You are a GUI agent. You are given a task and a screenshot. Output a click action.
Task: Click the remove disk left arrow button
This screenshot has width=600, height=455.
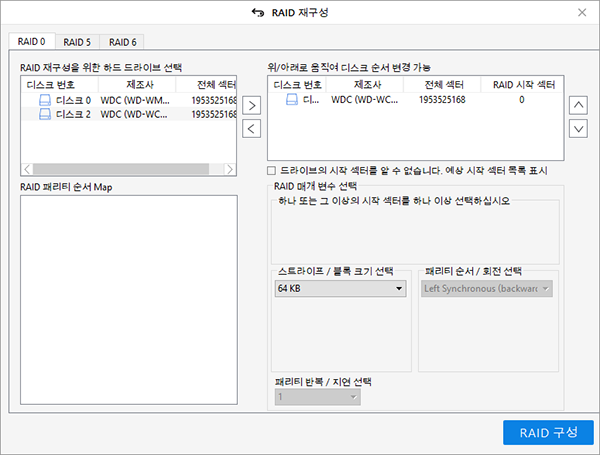[x=252, y=128]
